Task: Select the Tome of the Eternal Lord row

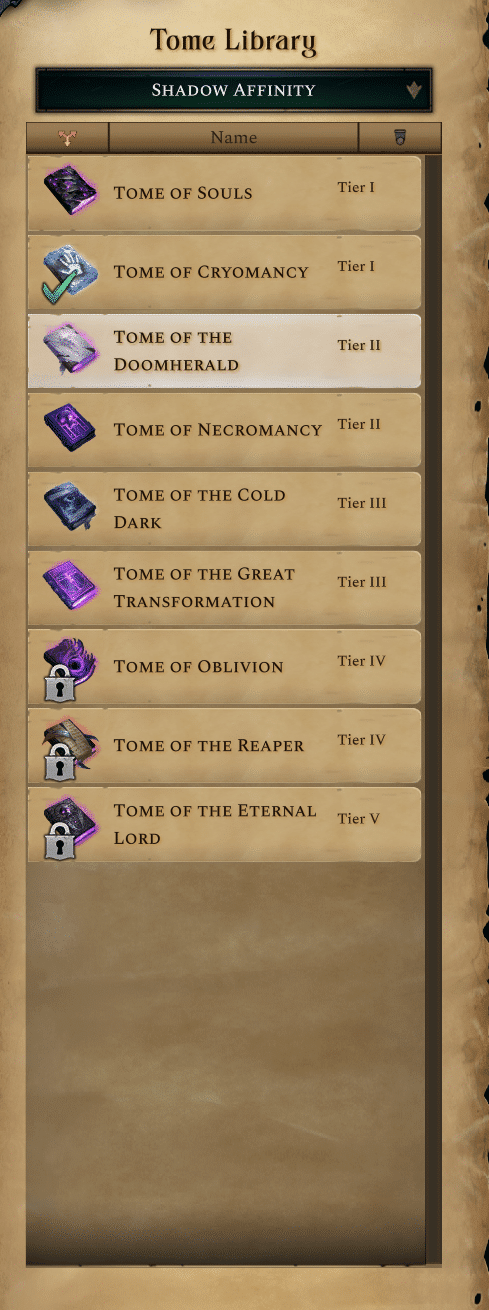Action: (x=224, y=825)
